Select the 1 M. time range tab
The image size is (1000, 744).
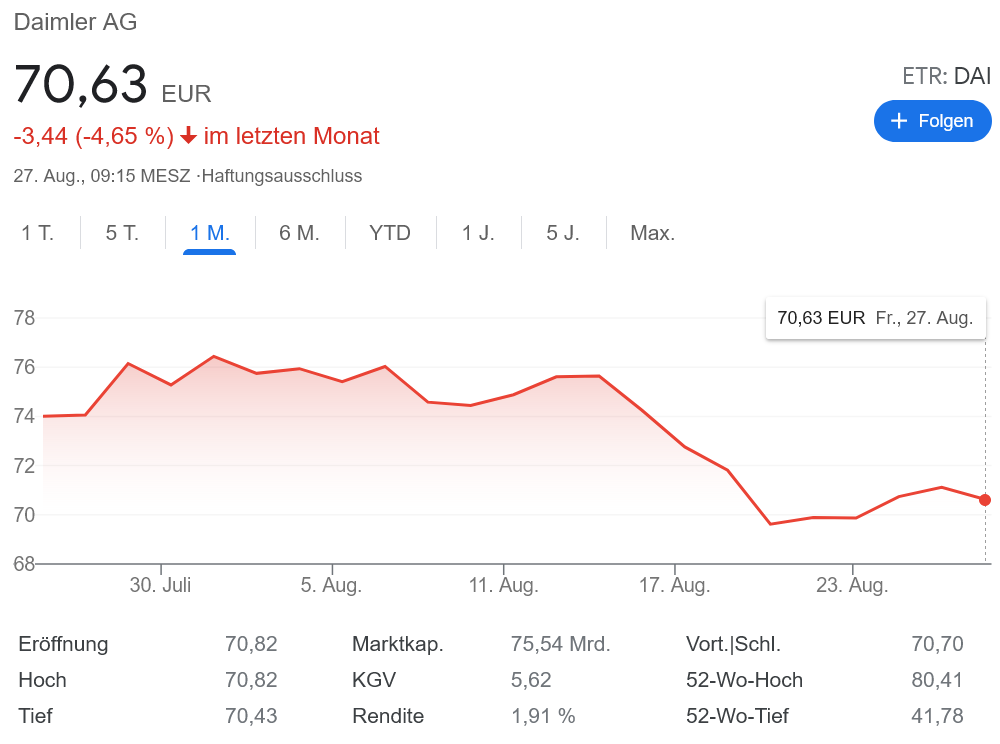(x=210, y=233)
